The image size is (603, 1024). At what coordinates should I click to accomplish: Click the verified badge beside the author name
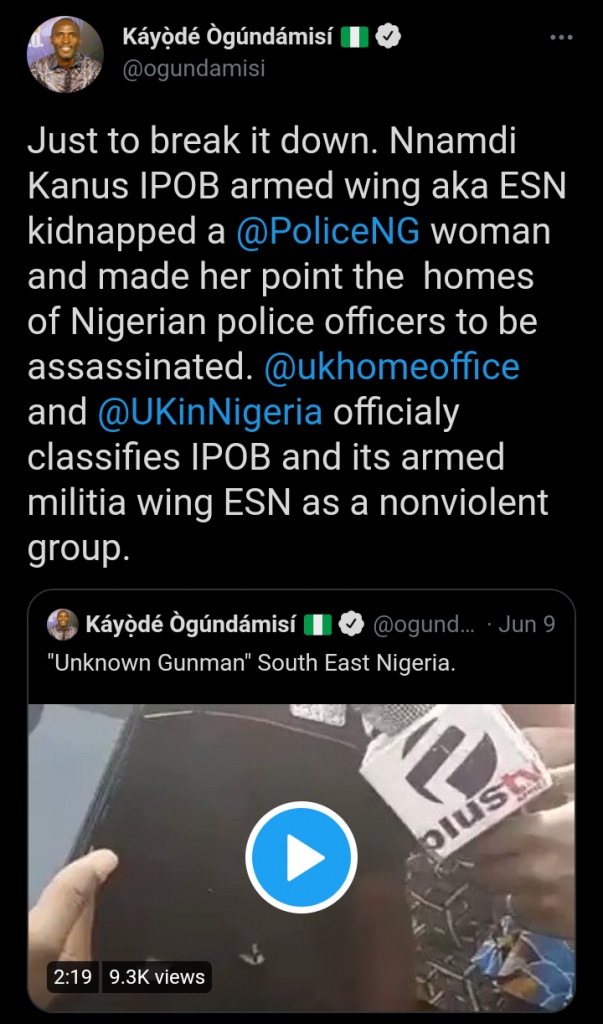[393, 38]
